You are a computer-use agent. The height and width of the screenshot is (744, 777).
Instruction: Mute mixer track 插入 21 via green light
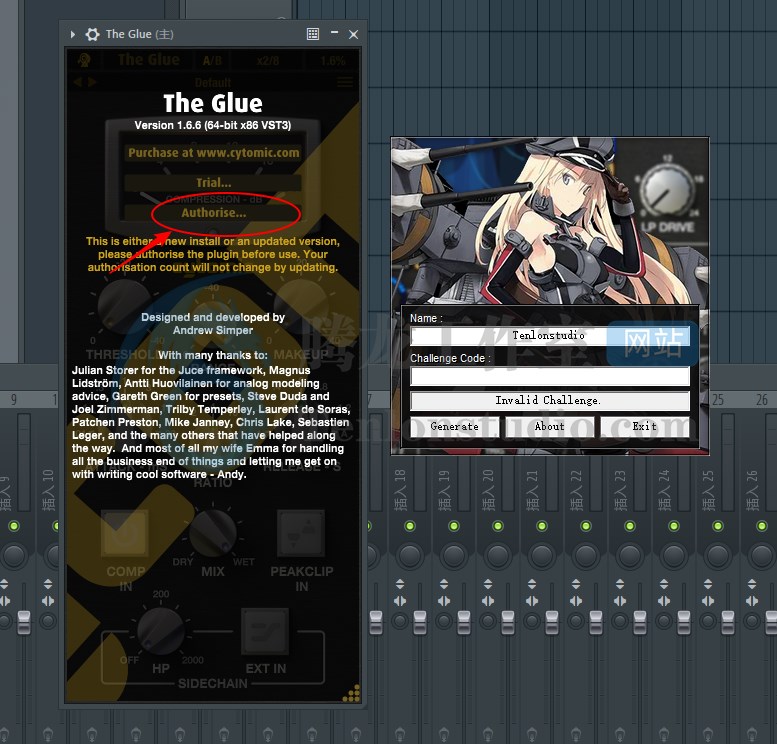542,526
